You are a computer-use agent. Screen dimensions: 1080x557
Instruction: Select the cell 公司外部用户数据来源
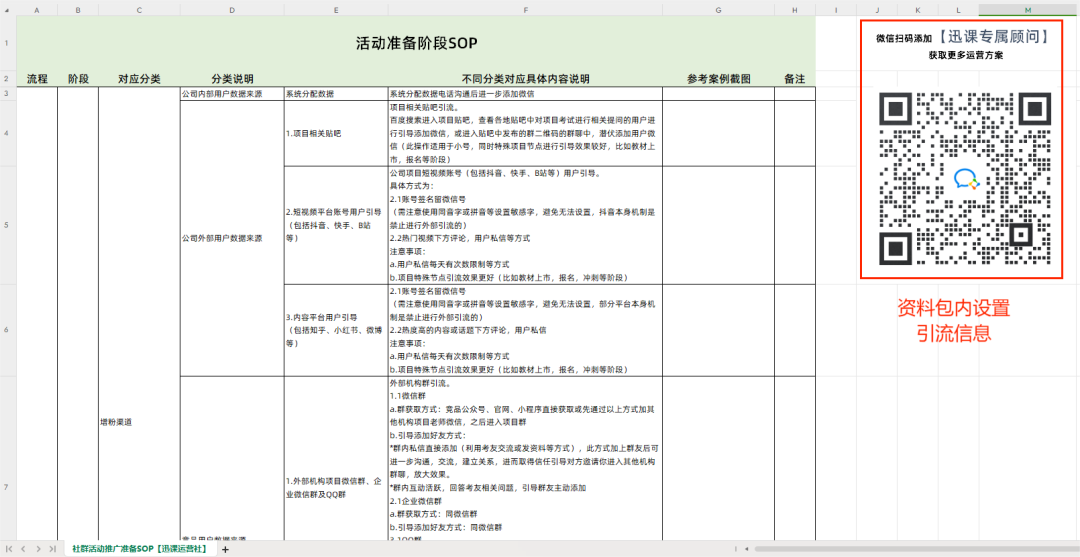(x=231, y=238)
